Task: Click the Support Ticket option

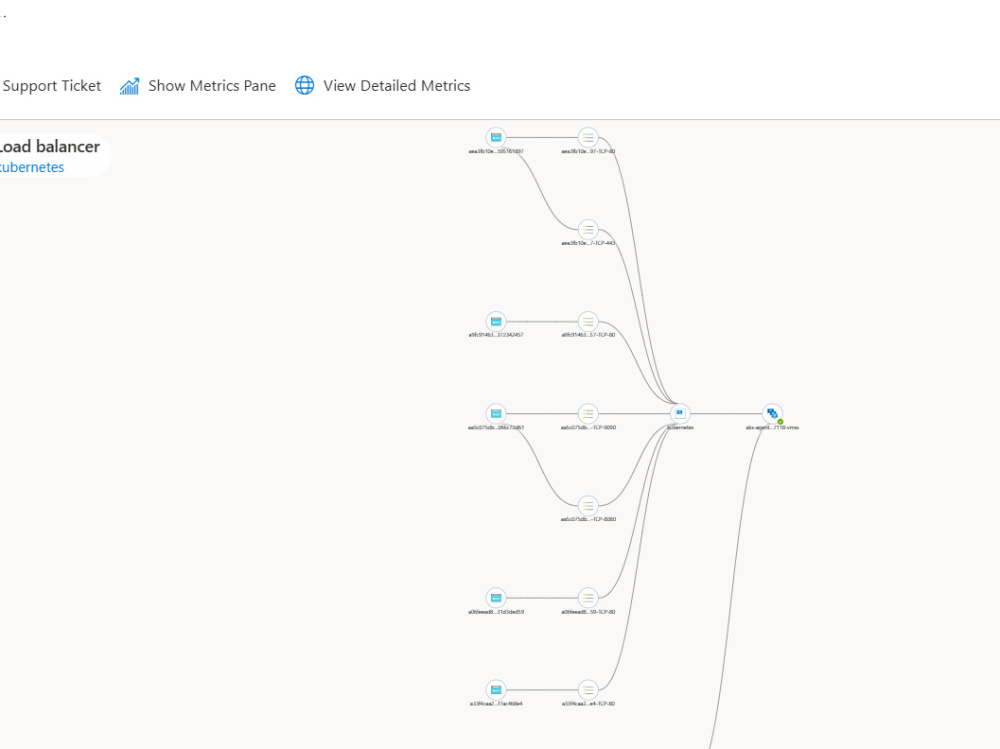Action: pos(52,86)
